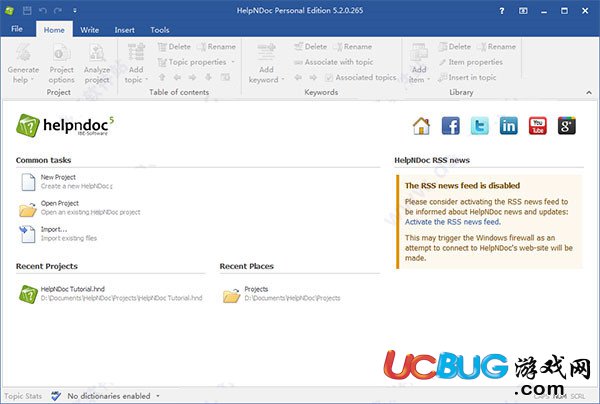Click the ribbon display options icon

[523, 11]
